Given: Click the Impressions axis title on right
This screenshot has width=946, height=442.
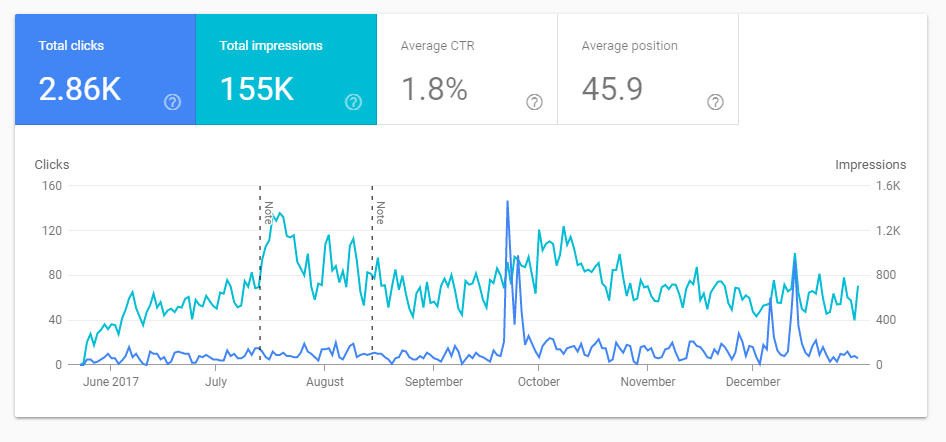Looking at the screenshot, I should pyautogui.click(x=870, y=165).
